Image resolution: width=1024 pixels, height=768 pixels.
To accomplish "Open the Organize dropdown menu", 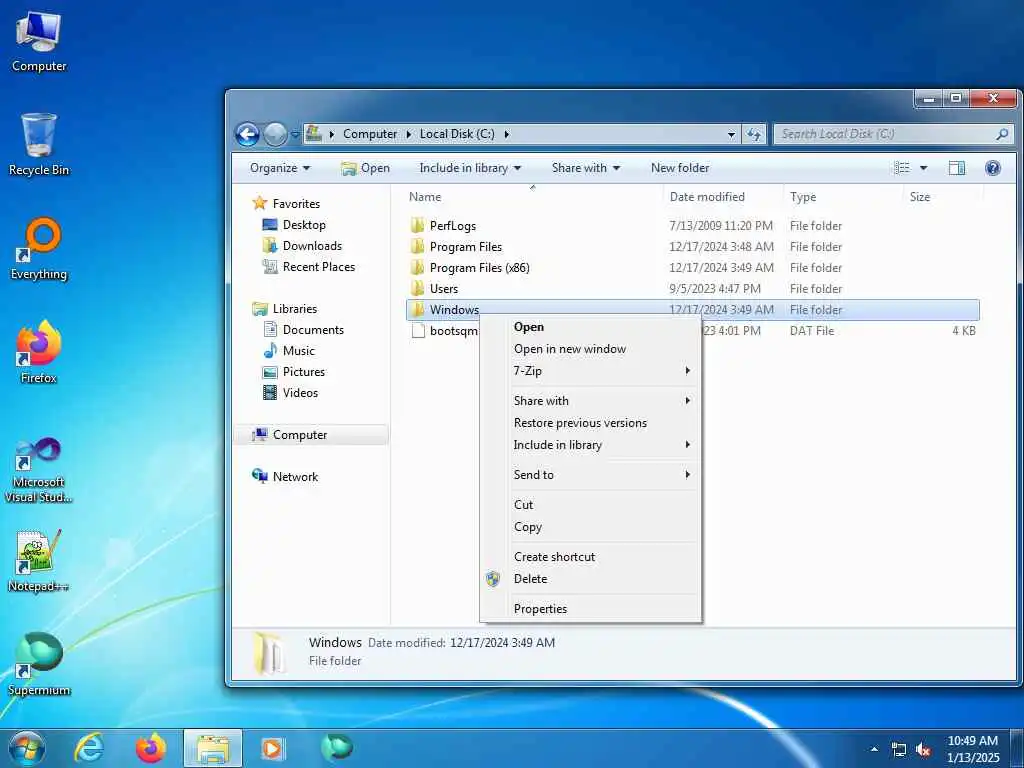I will tap(280, 168).
